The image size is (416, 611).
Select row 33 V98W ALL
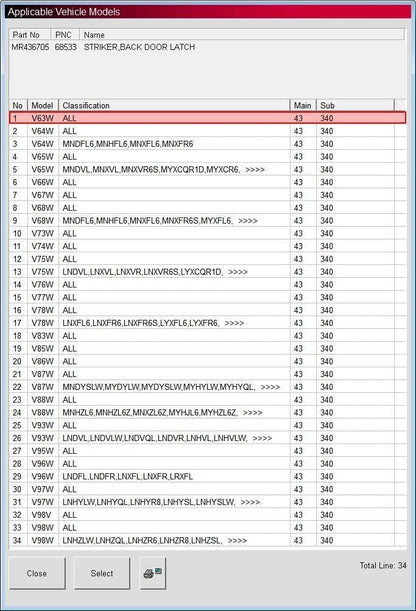208,528
